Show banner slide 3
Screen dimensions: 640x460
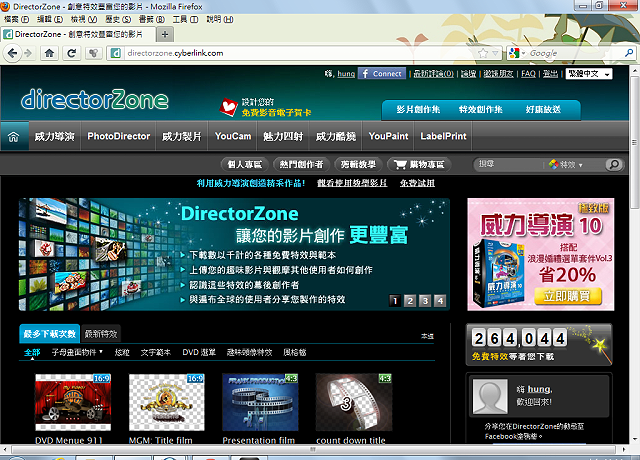pos(425,301)
